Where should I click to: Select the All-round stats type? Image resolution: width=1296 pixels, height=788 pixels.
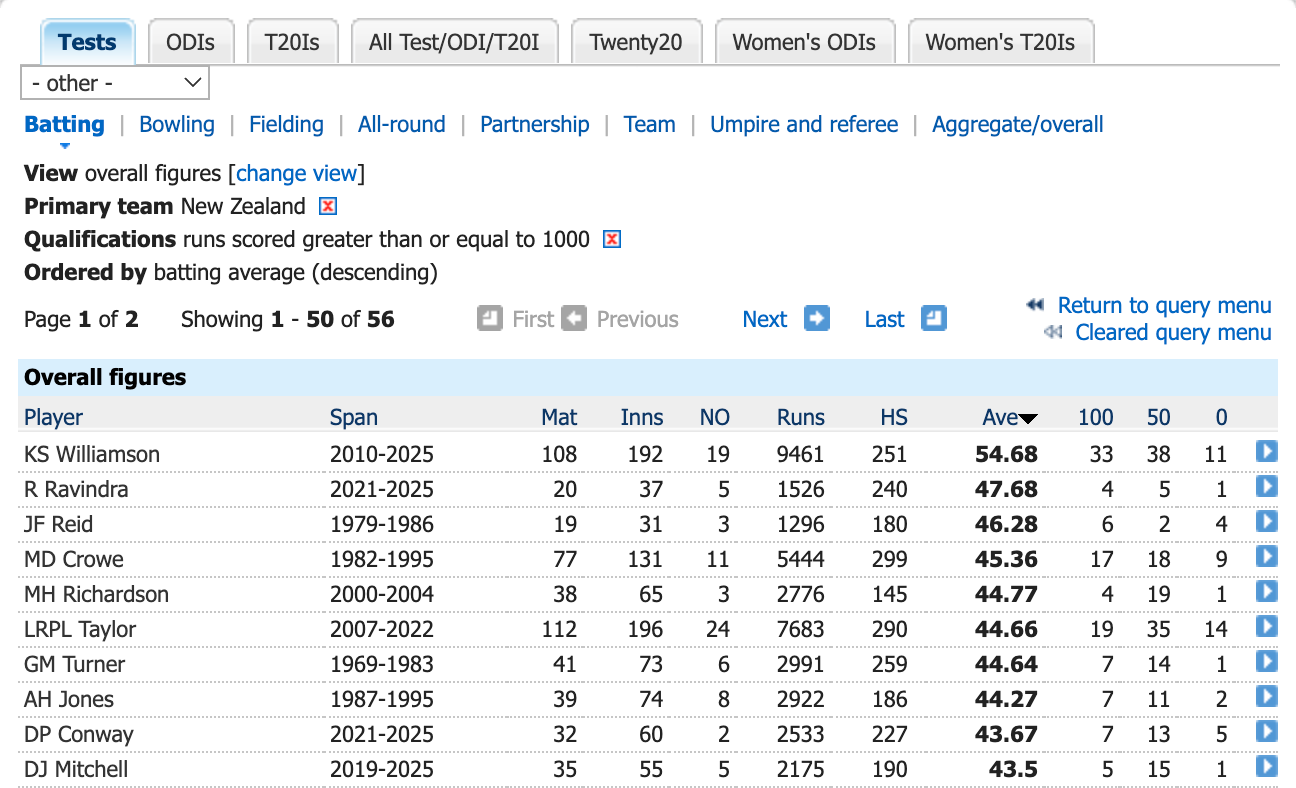[402, 124]
